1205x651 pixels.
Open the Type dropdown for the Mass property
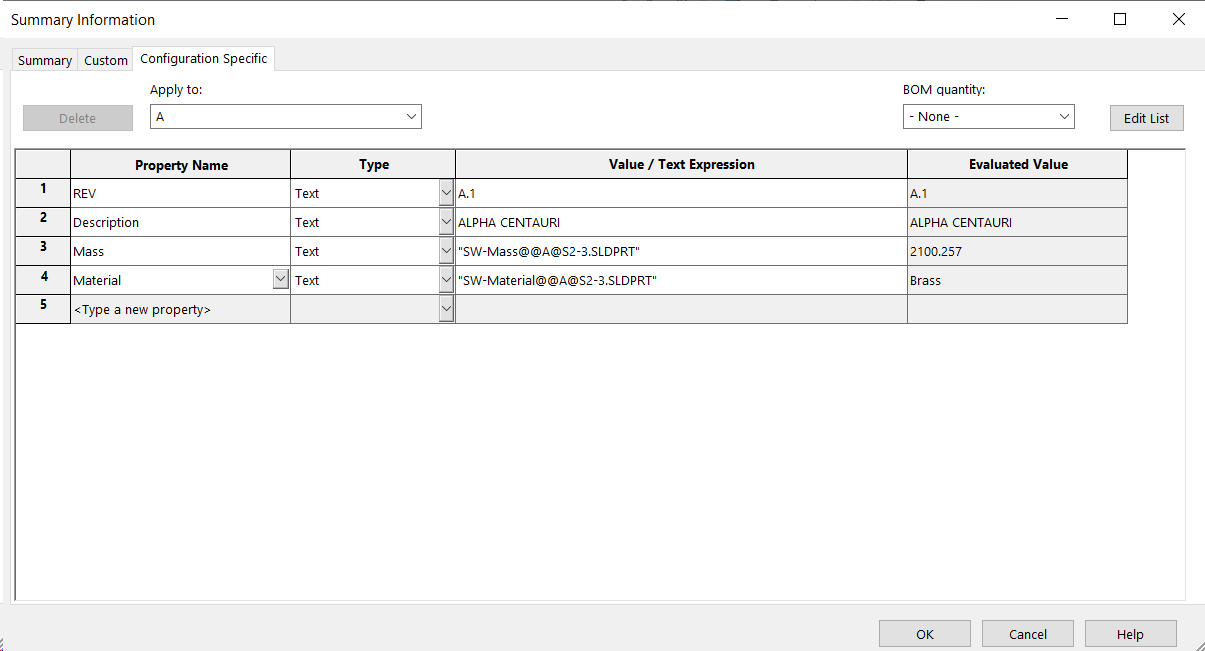coord(446,250)
